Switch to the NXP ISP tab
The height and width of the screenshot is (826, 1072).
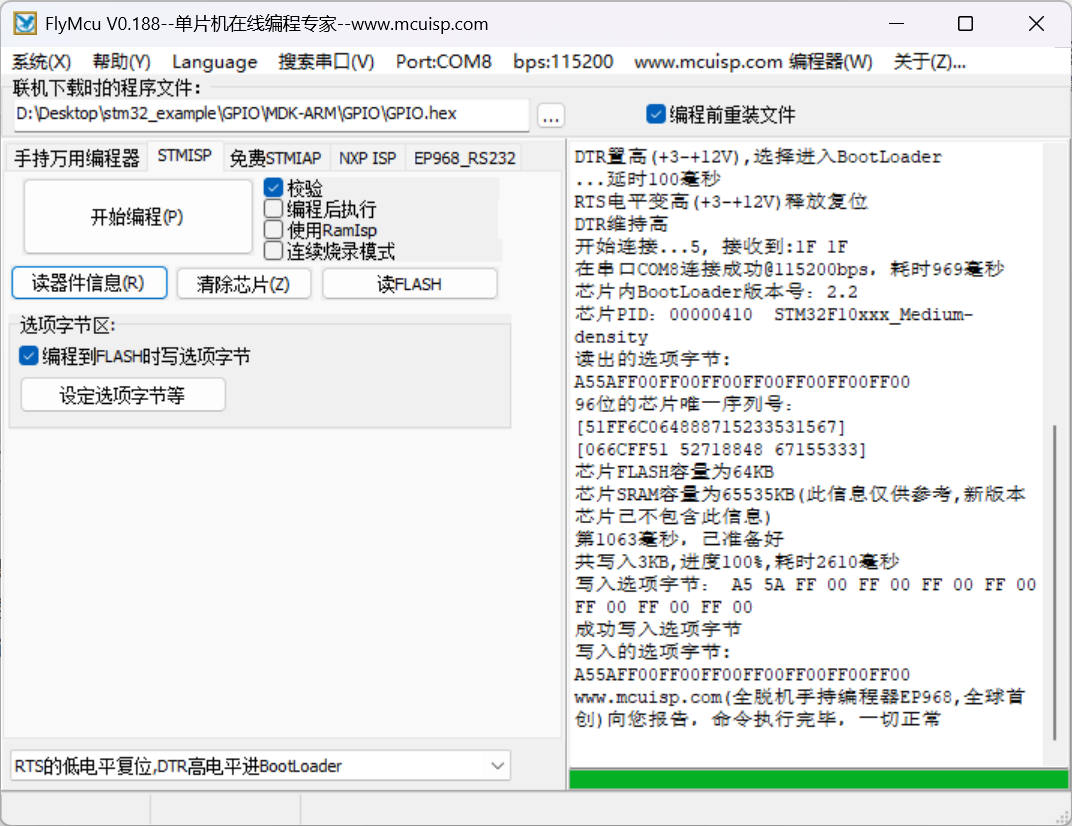368,159
